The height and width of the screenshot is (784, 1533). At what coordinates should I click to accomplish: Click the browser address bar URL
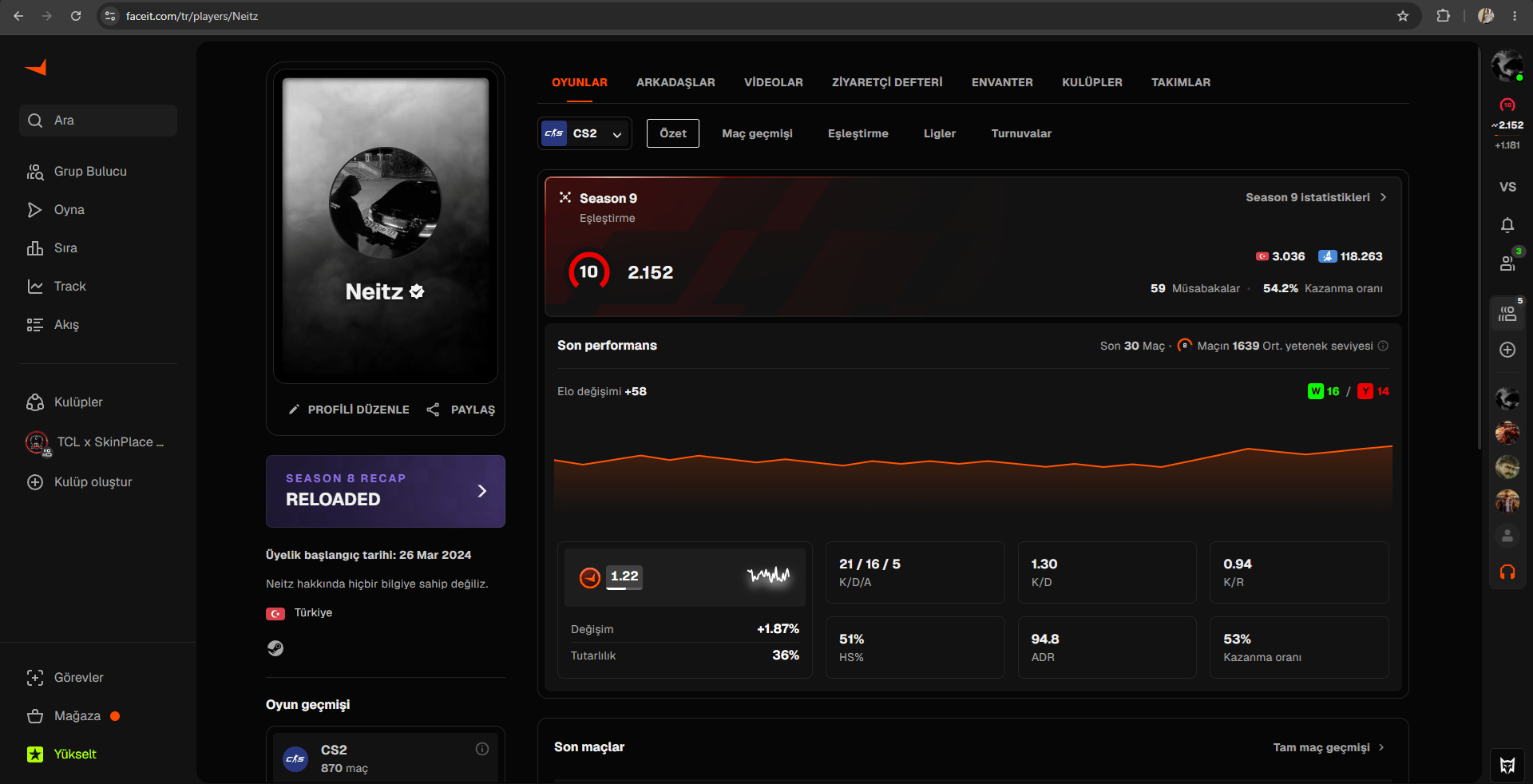[x=192, y=16]
